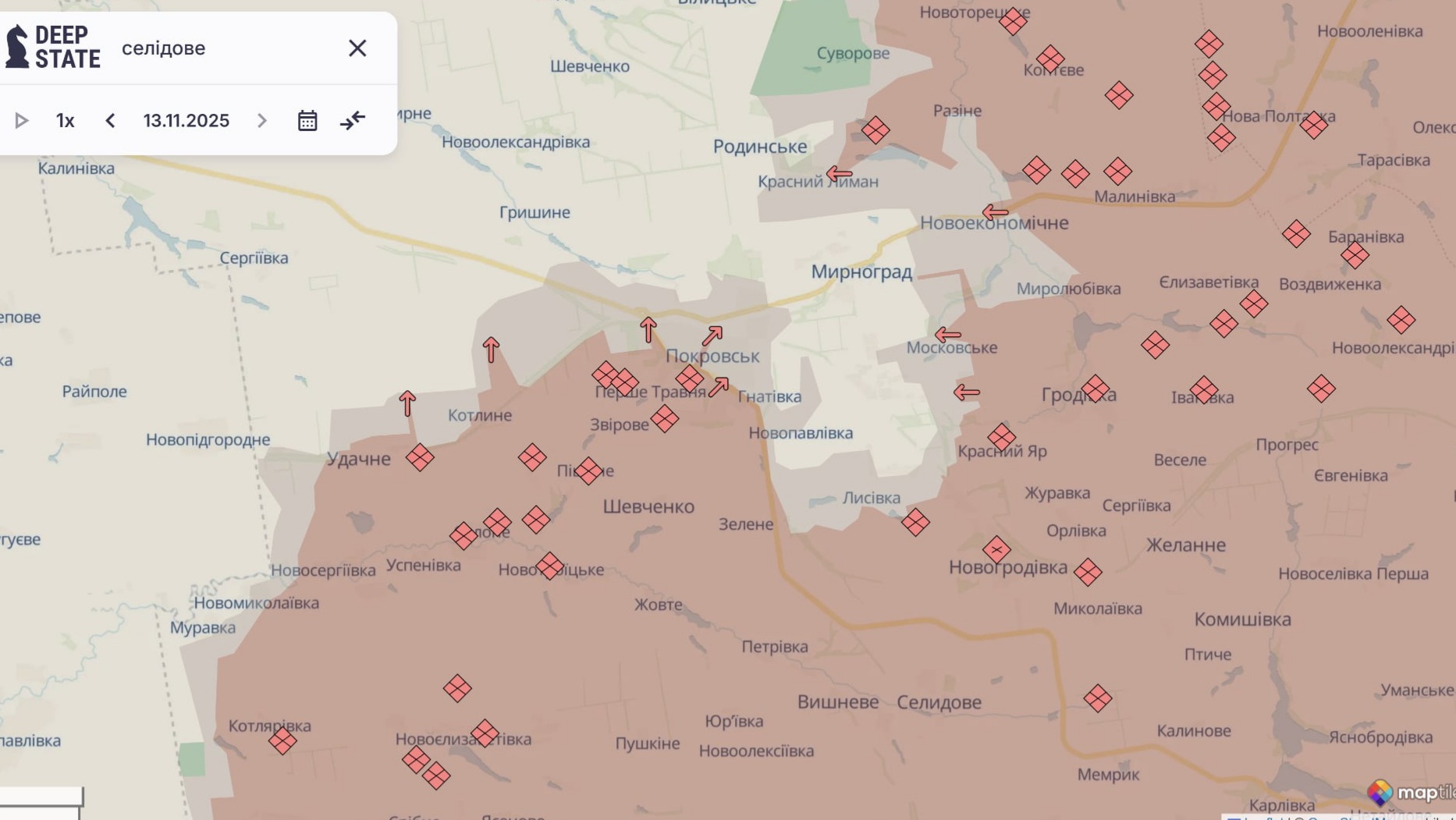Clear the search with the X button

coord(357,48)
